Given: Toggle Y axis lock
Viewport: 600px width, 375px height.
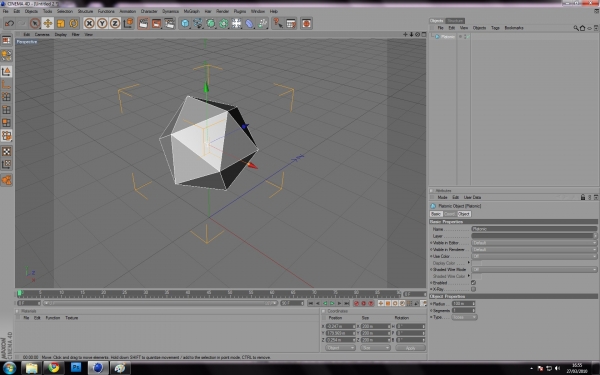Looking at the screenshot, I should (x=102, y=23).
